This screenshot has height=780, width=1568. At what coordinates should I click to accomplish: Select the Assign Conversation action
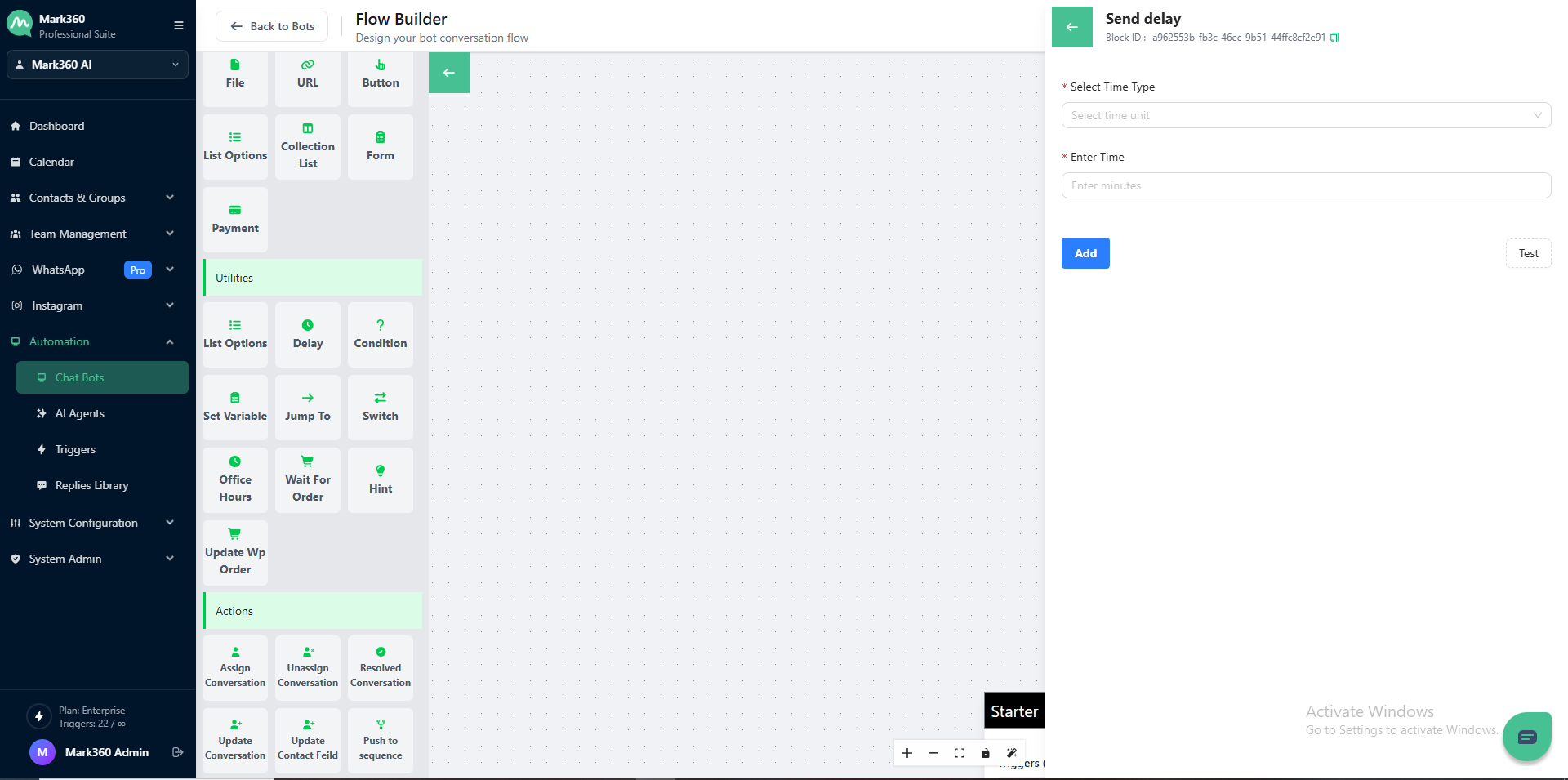[234, 667]
